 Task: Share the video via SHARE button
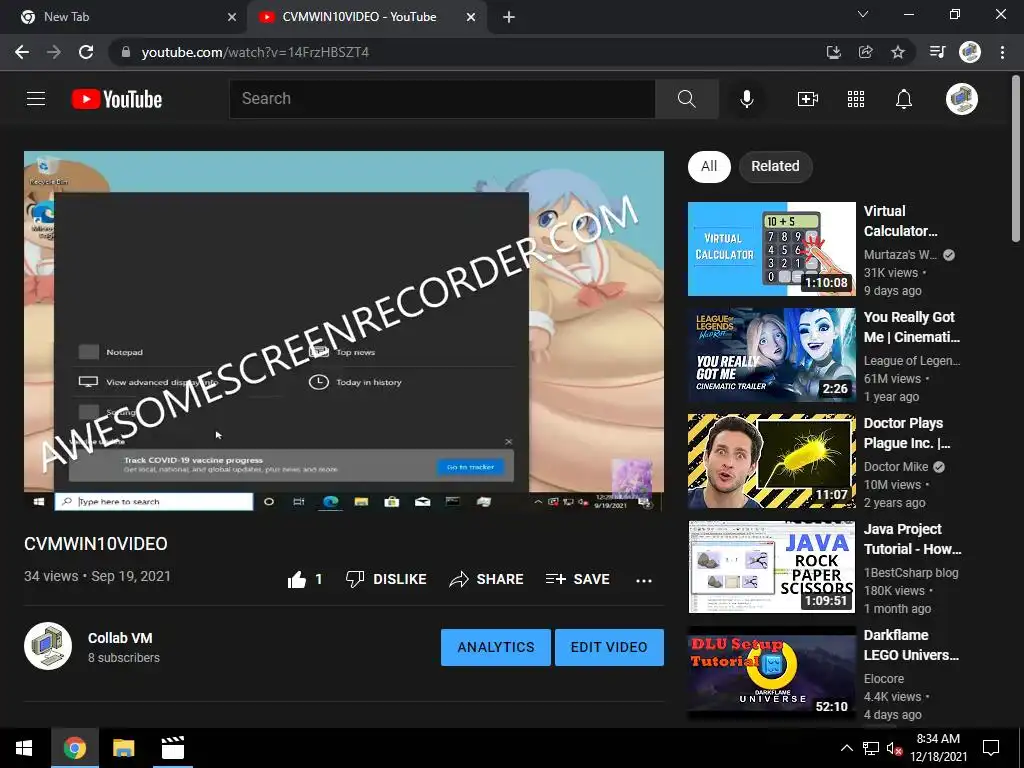pyautogui.click(x=487, y=579)
